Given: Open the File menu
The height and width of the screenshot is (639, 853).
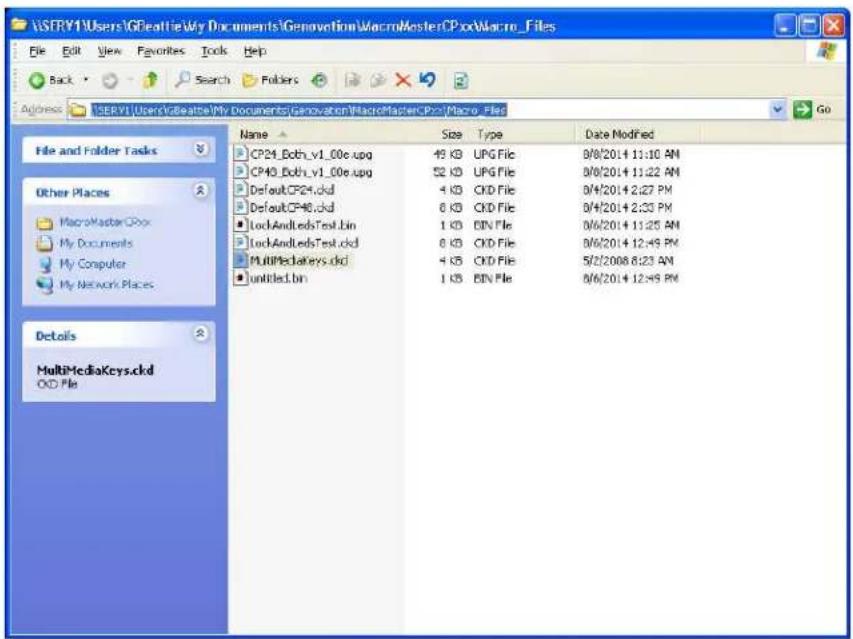Looking at the screenshot, I should 38,51.
